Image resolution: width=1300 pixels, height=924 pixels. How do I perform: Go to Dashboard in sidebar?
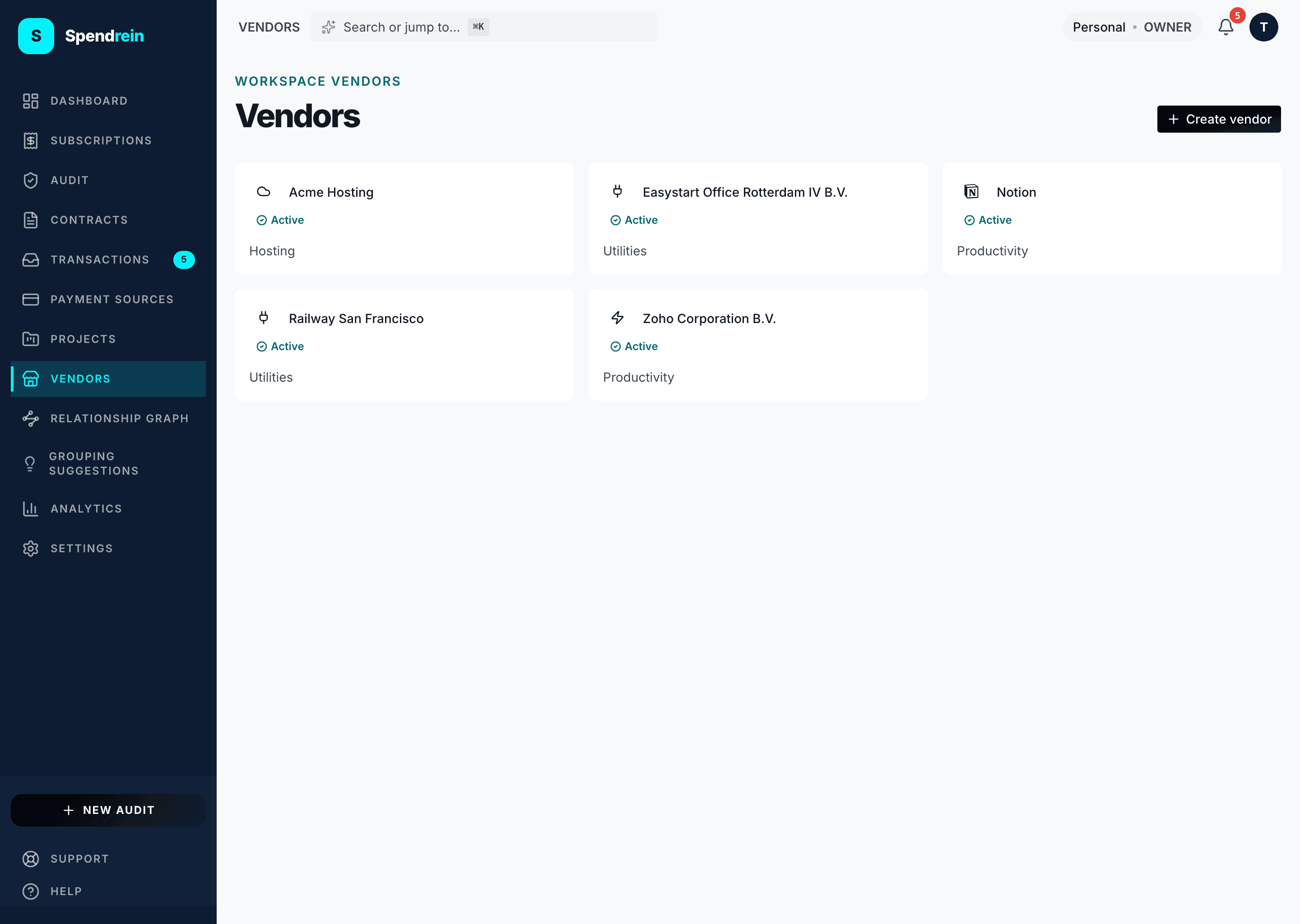108,101
